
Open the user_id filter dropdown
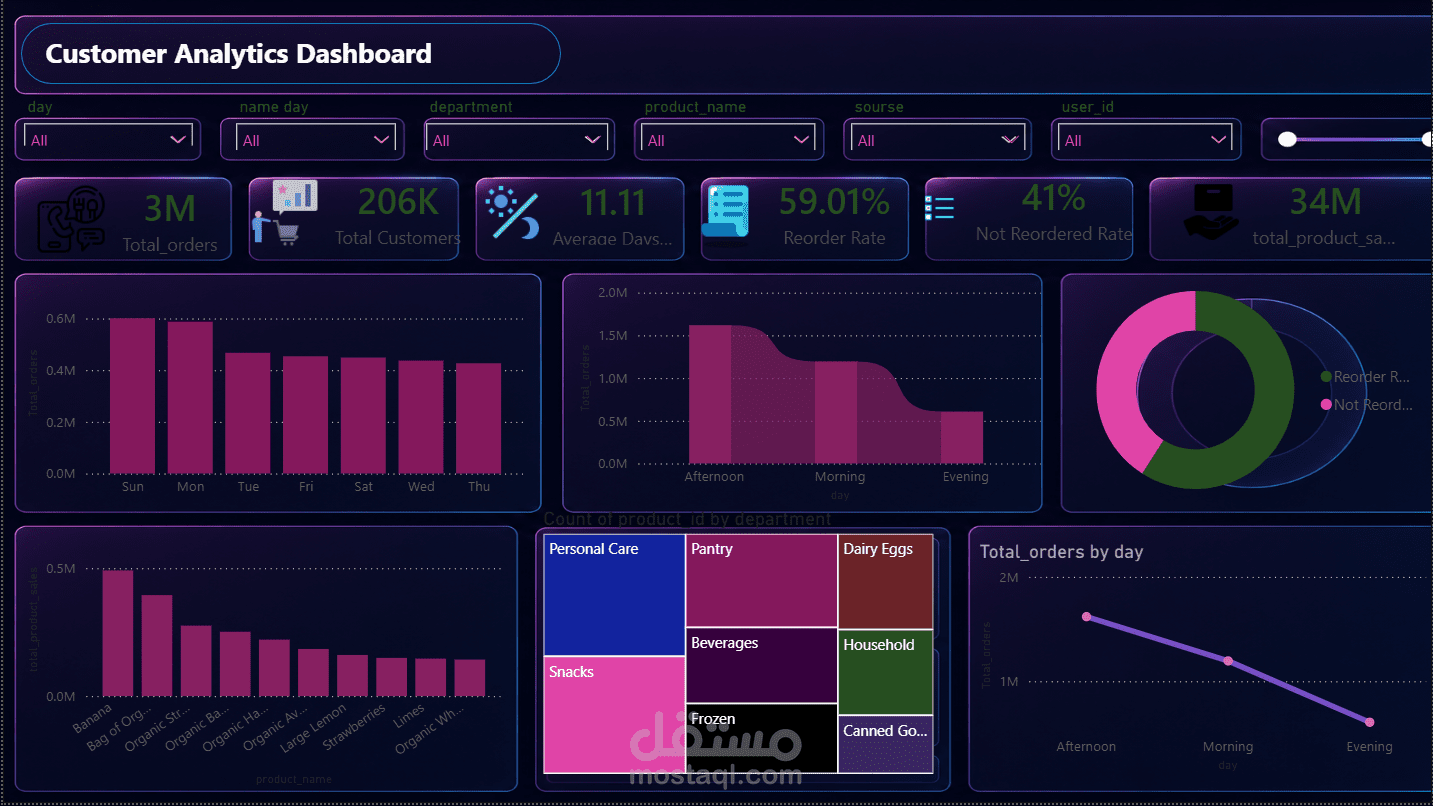coord(1146,139)
